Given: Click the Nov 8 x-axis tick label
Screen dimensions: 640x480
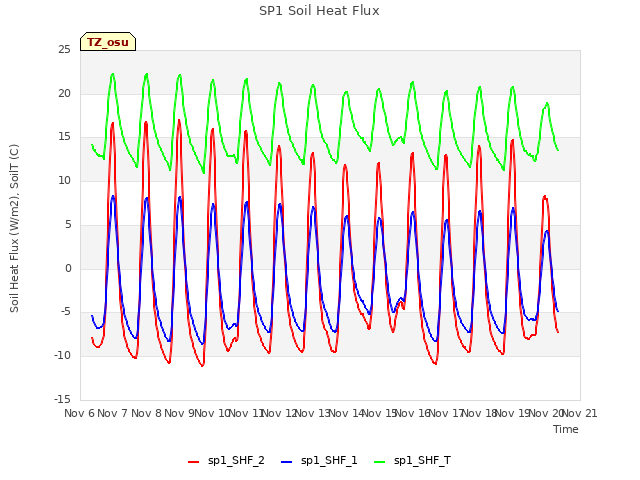Looking at the screenshot, I should (146, 413).
